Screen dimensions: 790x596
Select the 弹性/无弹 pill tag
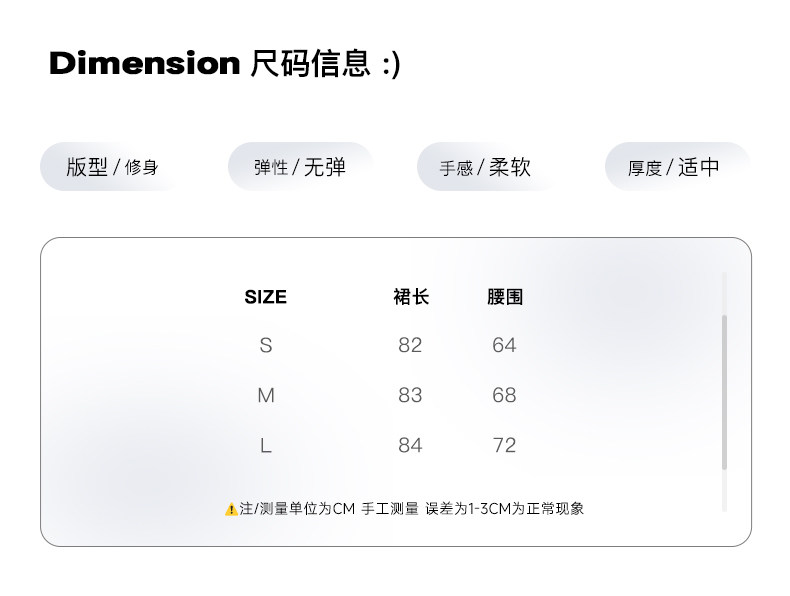point(299,167)
